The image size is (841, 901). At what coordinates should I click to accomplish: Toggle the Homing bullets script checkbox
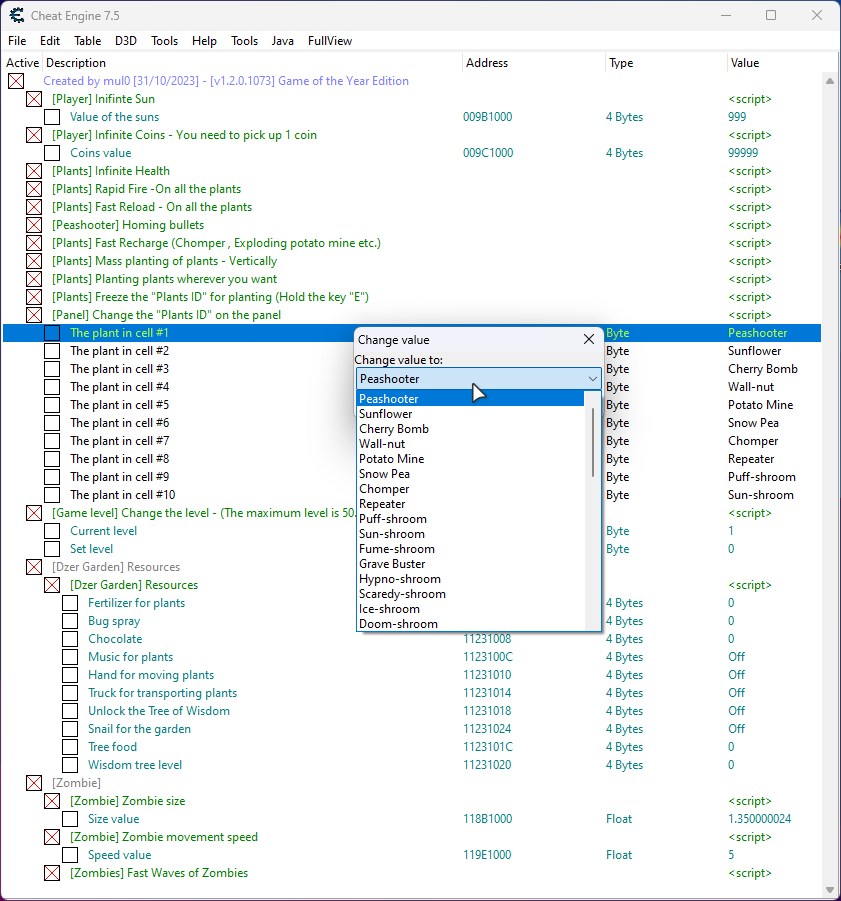(34, 225)
